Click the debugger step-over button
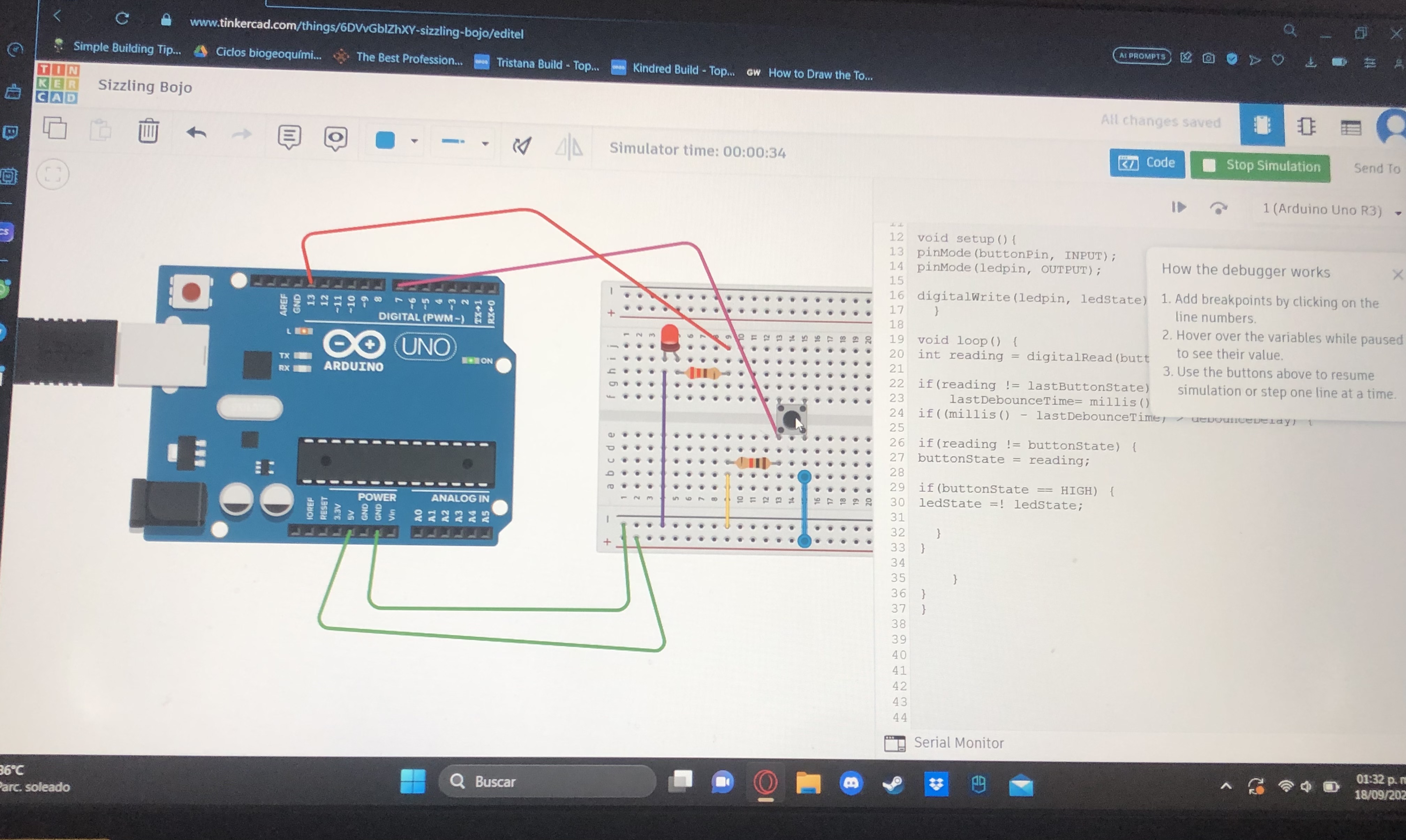Image resolution: width=1406 pixels, height=840 pixels. (1218, 208)
